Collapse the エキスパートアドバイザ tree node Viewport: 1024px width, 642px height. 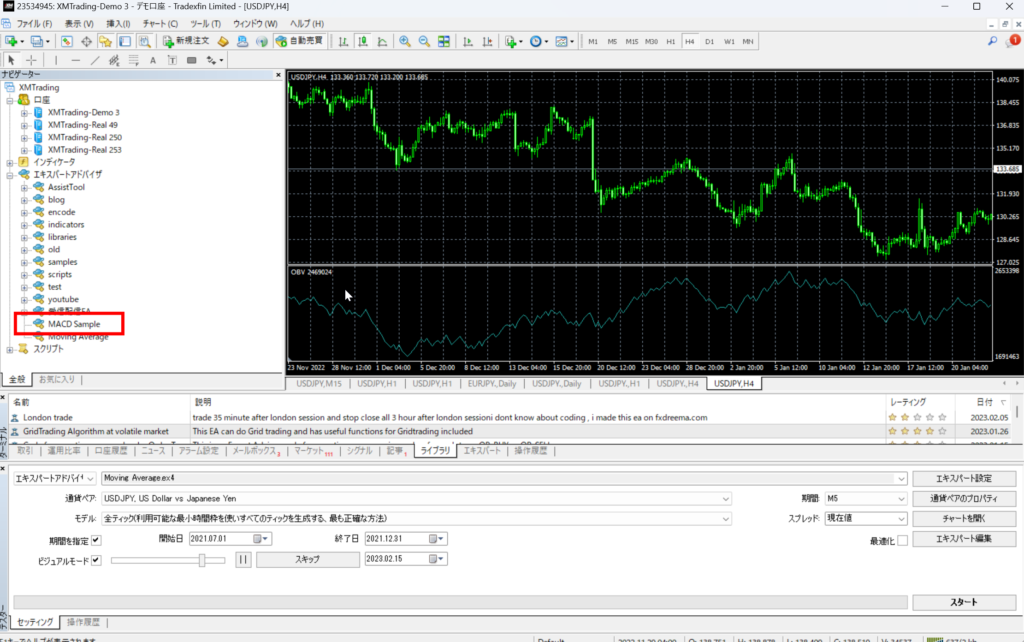[10, 174]
